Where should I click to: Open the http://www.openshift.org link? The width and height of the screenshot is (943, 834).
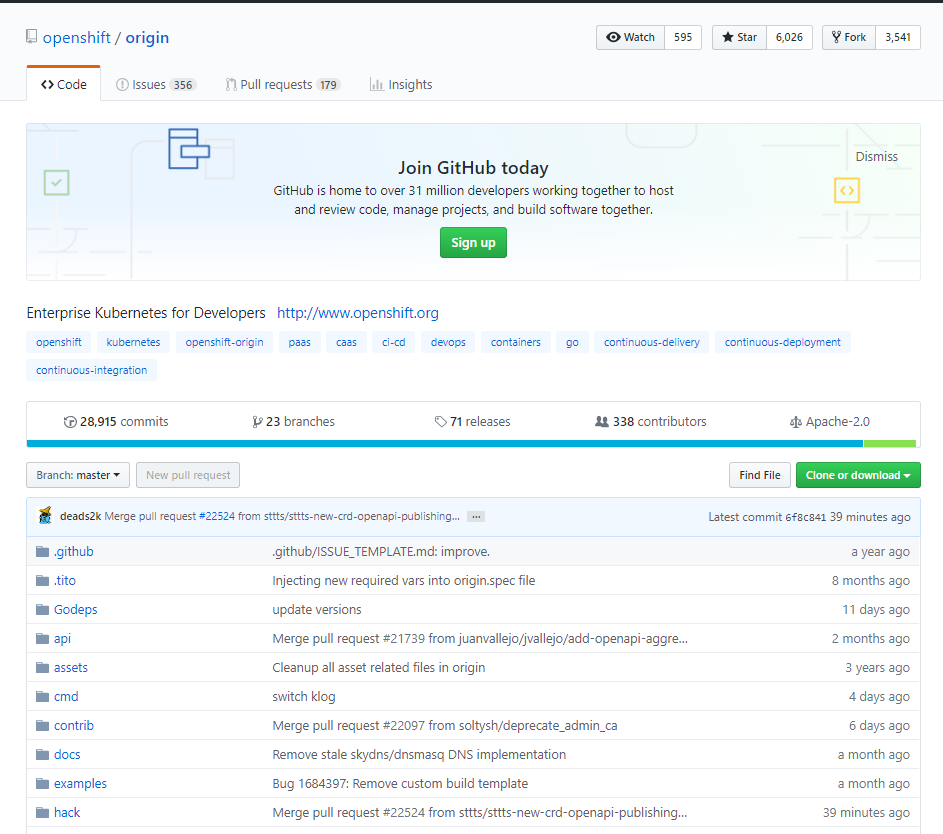(358, 313)
